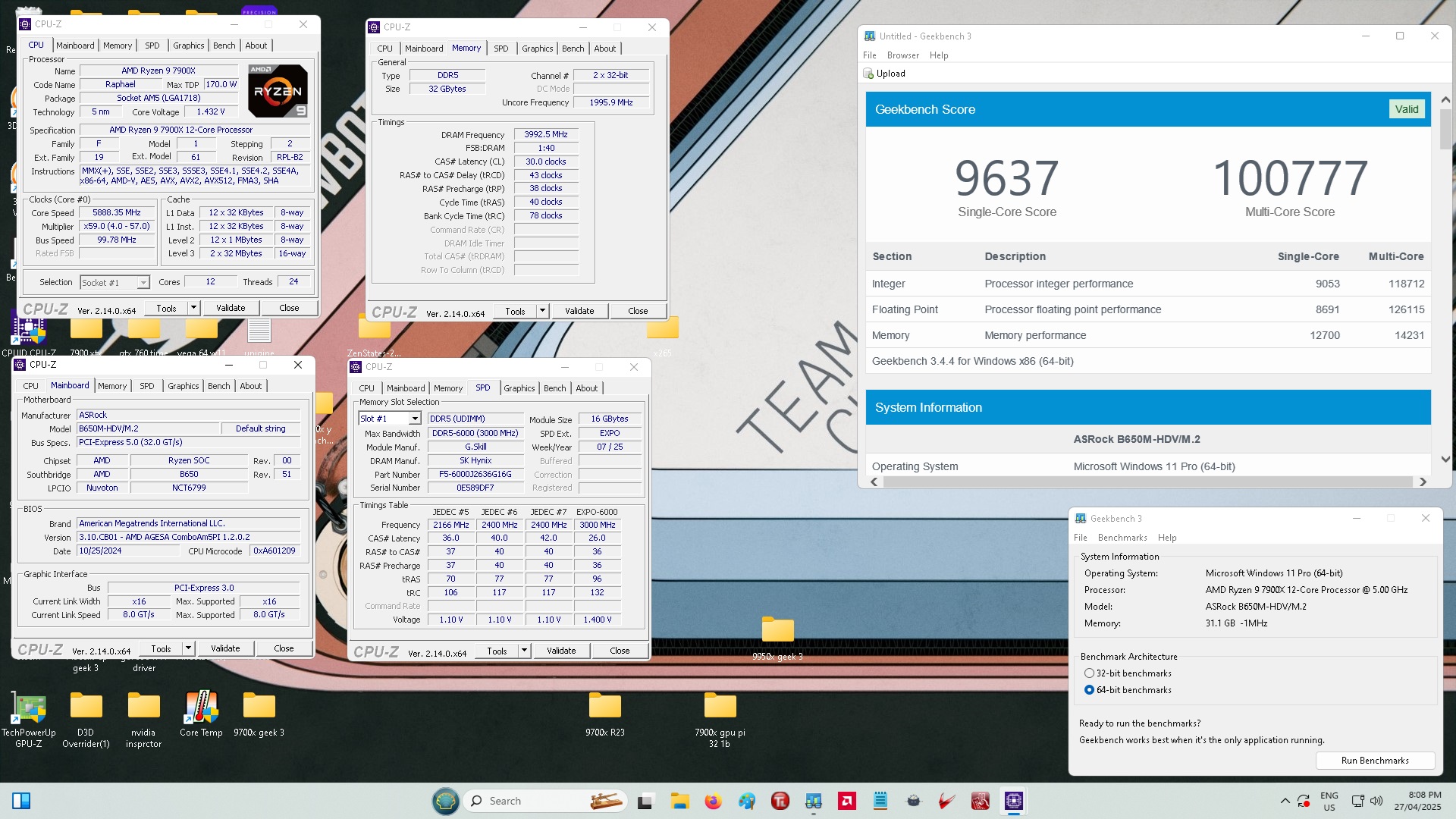
Task: Click Validate button in the SPD window
Action: click(x=561, y=651)
